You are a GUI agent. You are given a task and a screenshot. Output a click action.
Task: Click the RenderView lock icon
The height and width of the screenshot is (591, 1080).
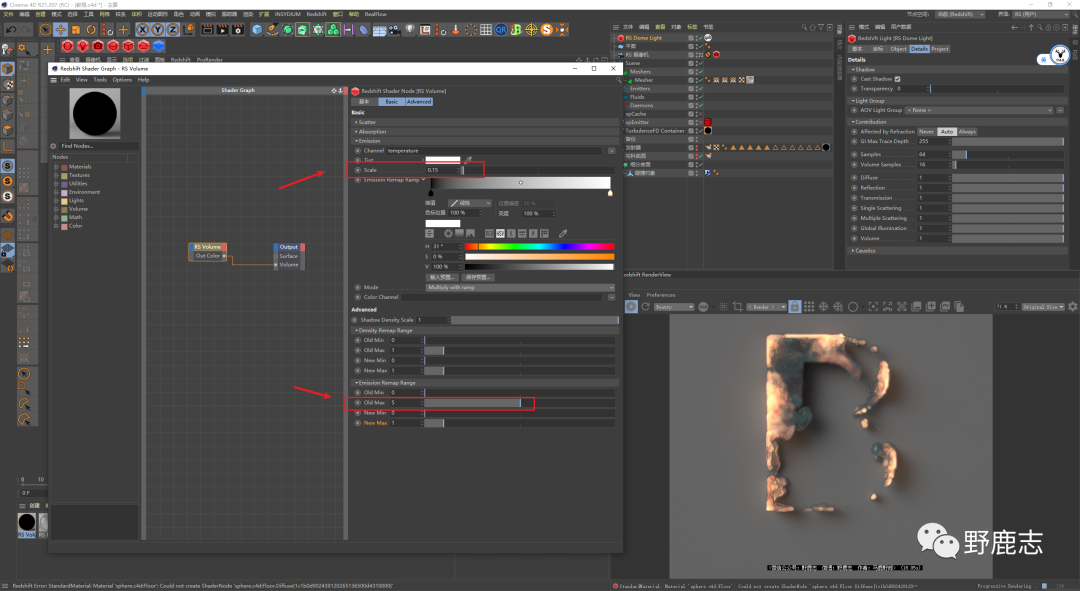click(x=795, y=307)
